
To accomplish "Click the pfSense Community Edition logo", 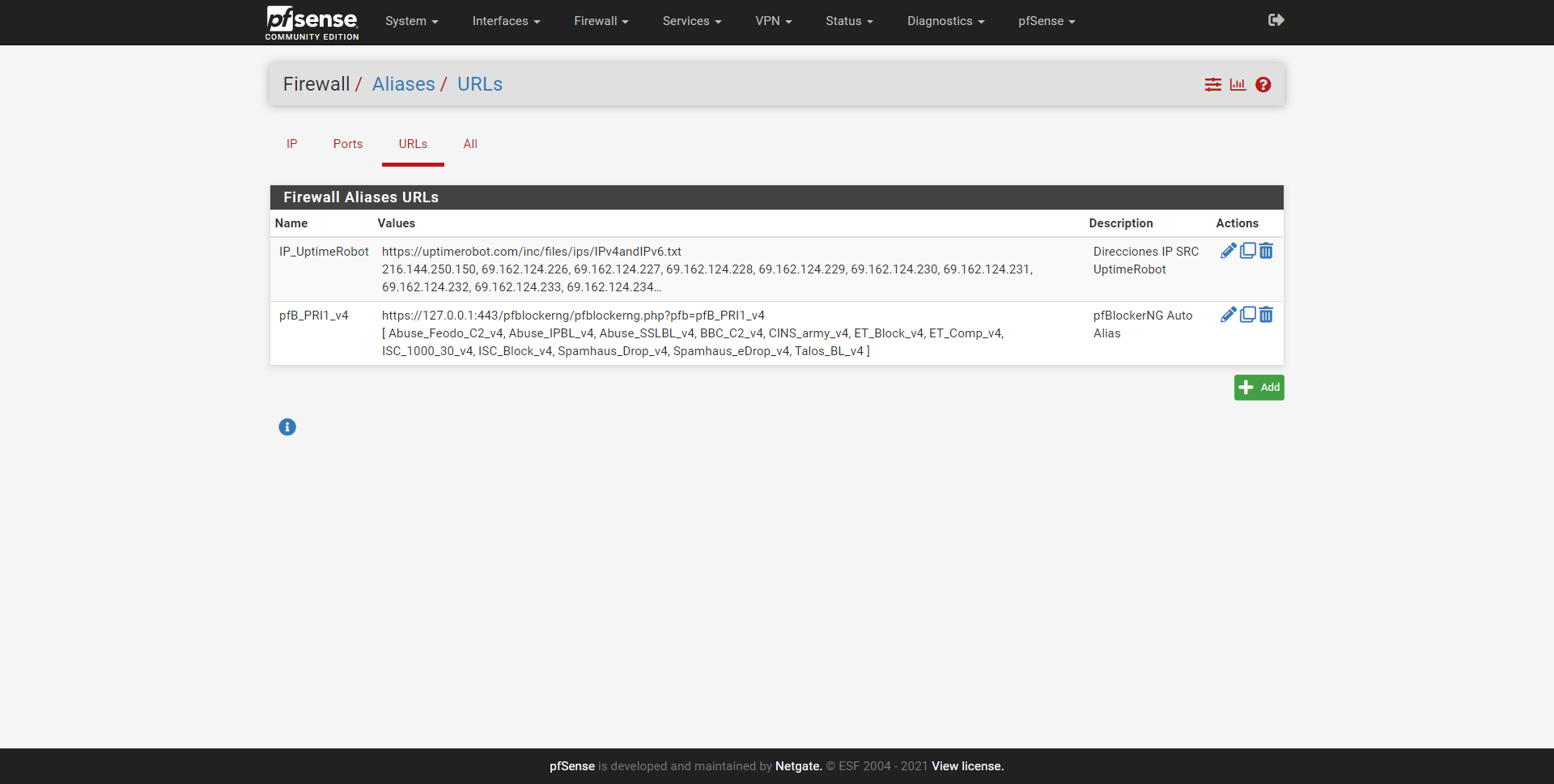I will [312, 23].
